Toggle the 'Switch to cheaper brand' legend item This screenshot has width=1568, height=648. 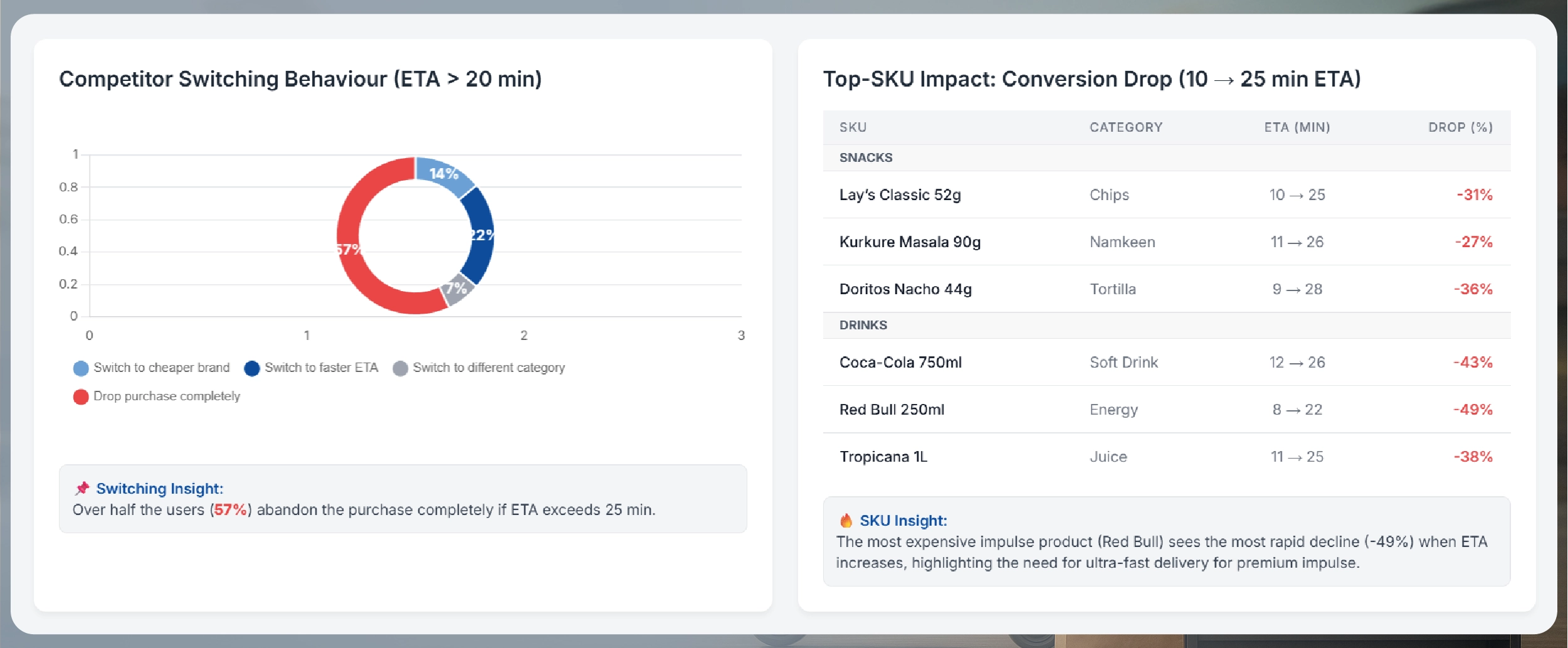151,368
